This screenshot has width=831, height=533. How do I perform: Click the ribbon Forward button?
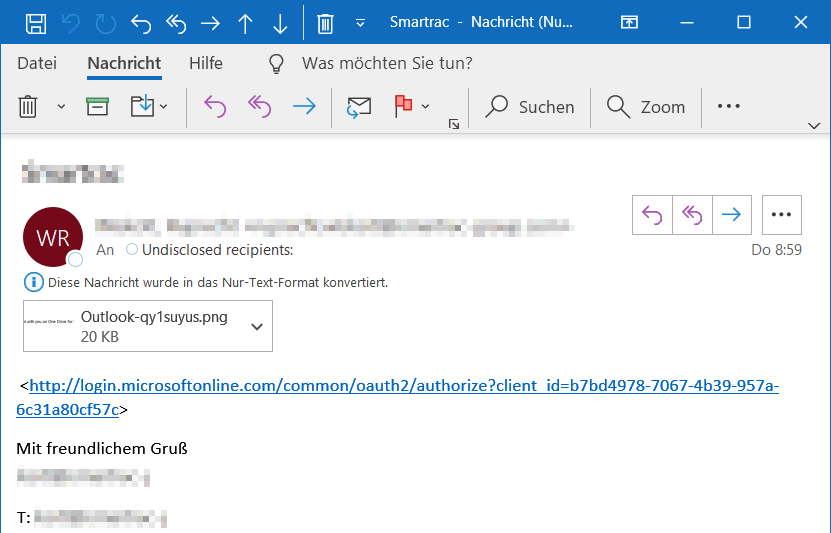point(304,106)
